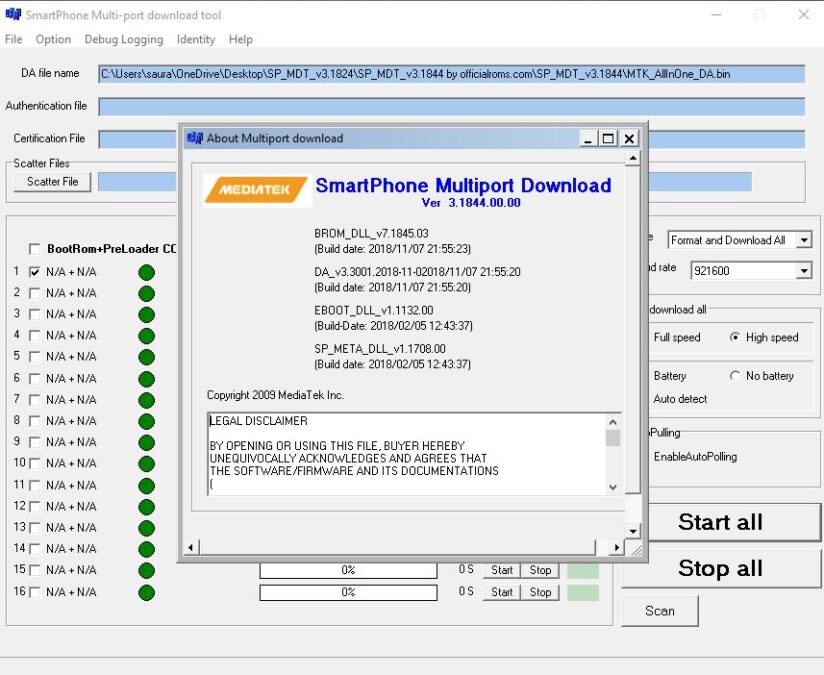Select the High speed radio button
Screen dimensions: 824x675
tap(735, 338)
